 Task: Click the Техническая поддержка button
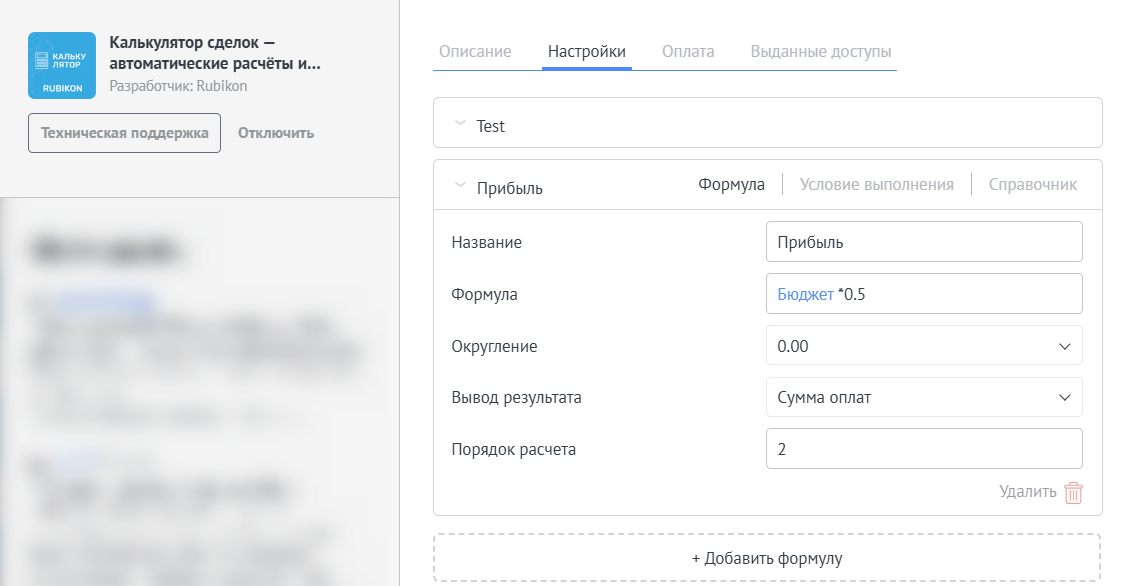(125, 133)
